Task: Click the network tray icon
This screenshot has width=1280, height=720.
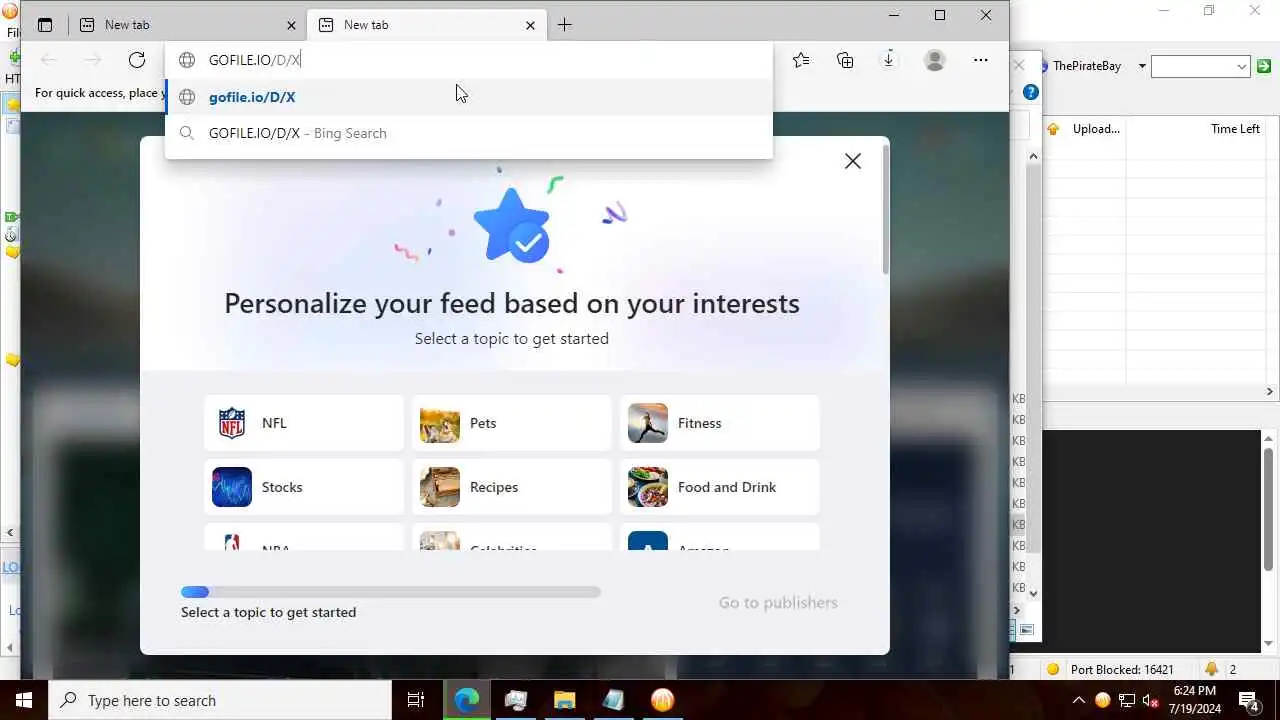Action: coord(1127,700)
